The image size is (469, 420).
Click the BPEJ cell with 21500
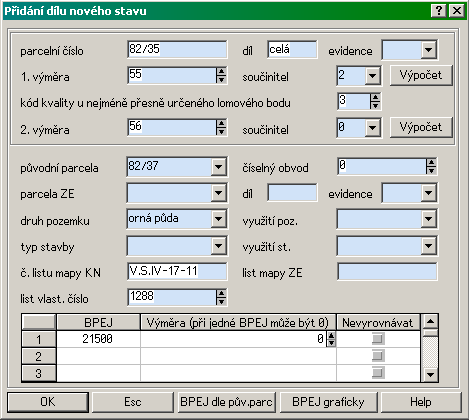pyautogui.click(x=98, y=339)
